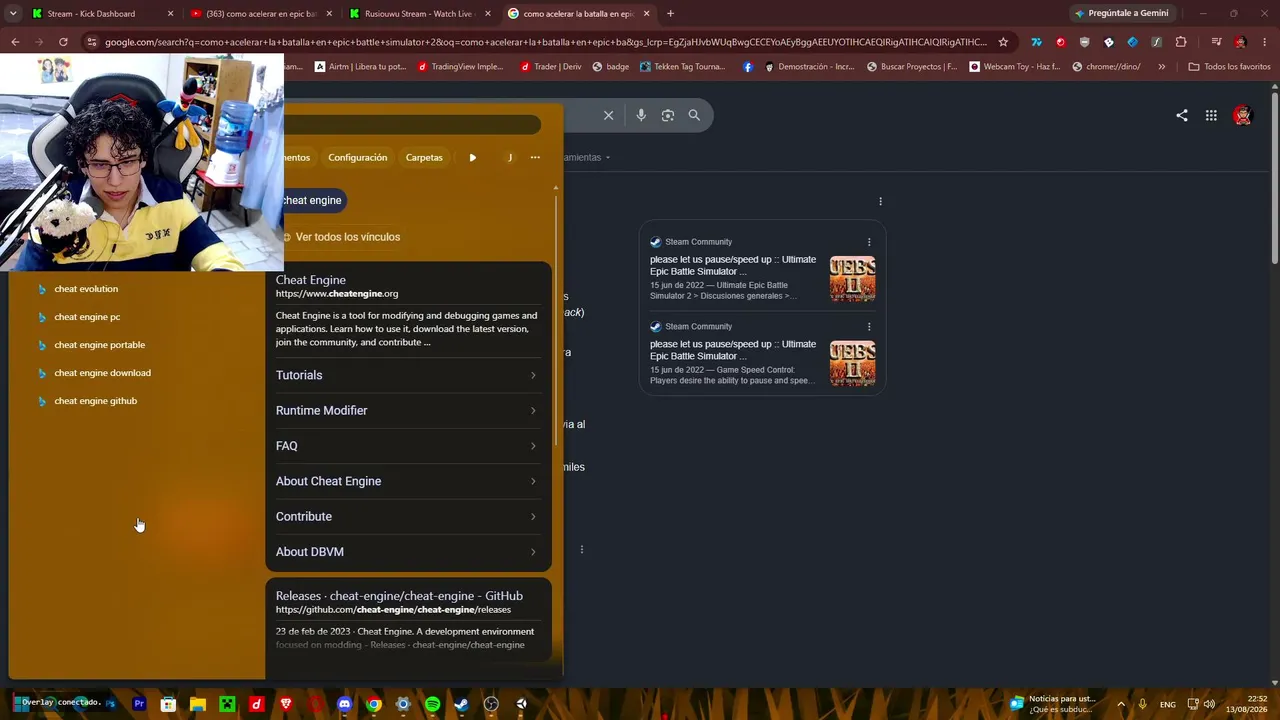1280x720 pixels.
Task: Start a voice search with the microphone icon
Action: coord(641,115)
